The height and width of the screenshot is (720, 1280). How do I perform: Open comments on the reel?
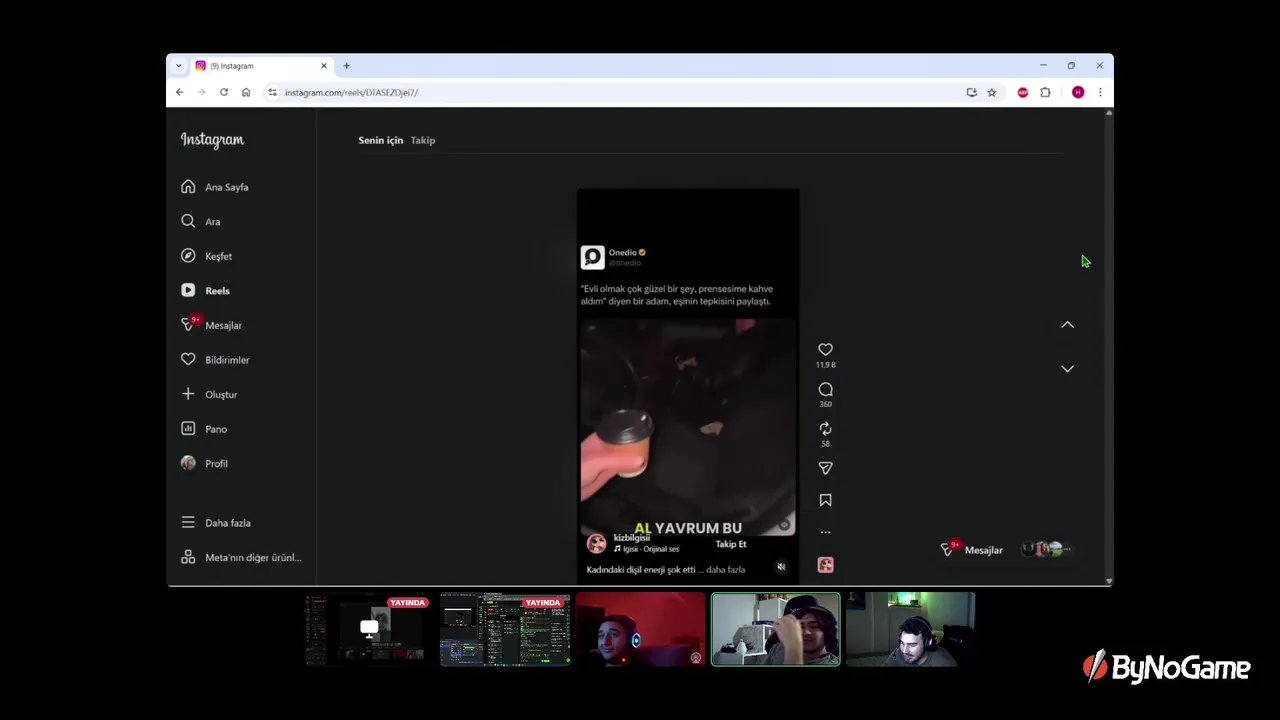click(825, 389)
